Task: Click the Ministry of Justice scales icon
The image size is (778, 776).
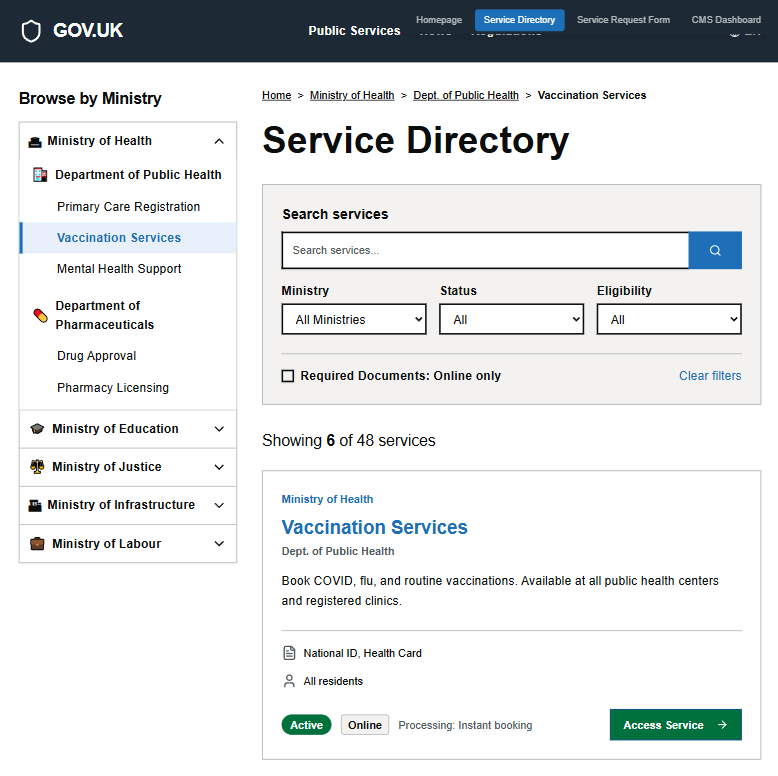Action: click(37, 467)
